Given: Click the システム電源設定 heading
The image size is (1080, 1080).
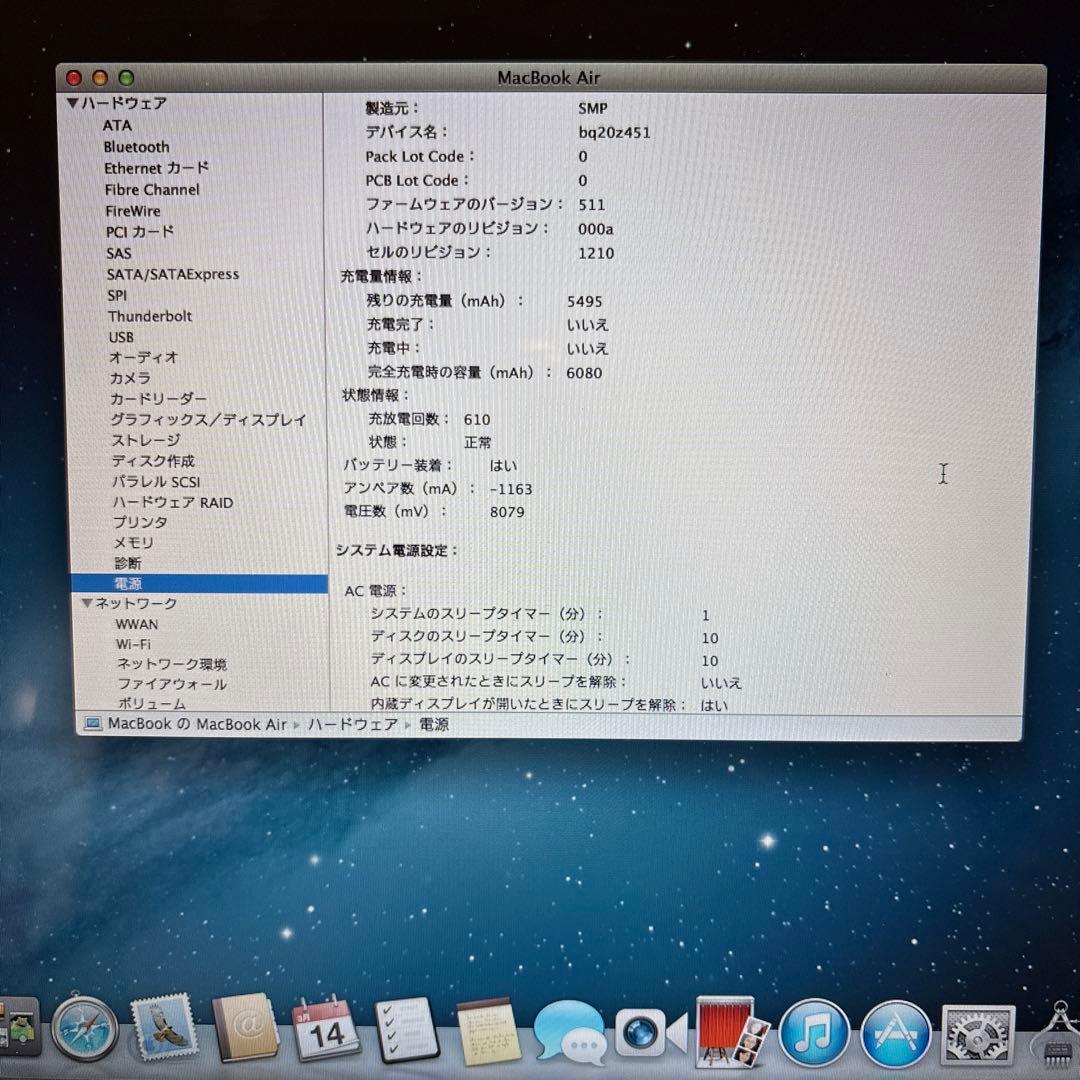Looking at the screenshot, I should [397, 550].
